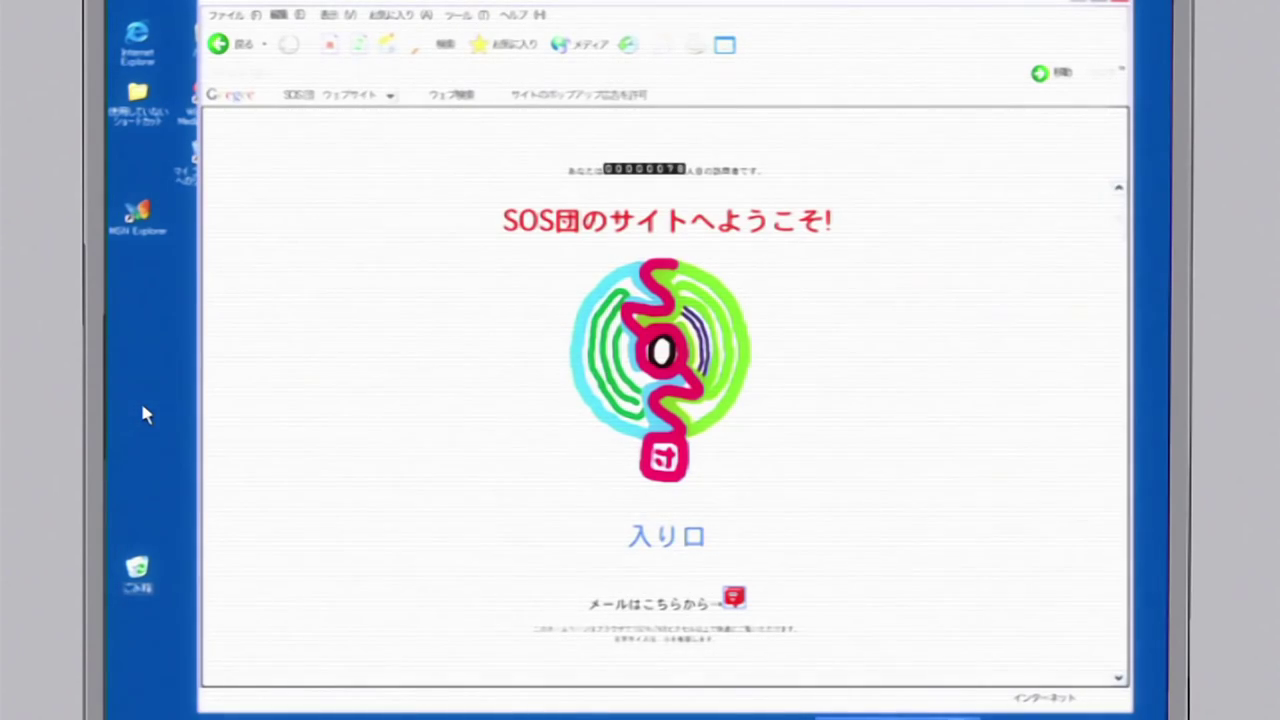Click the Google logo on the search toolbar
The width and height of the screenshot is (1280, 720).
pyautogui.click(x=230, y=94)
